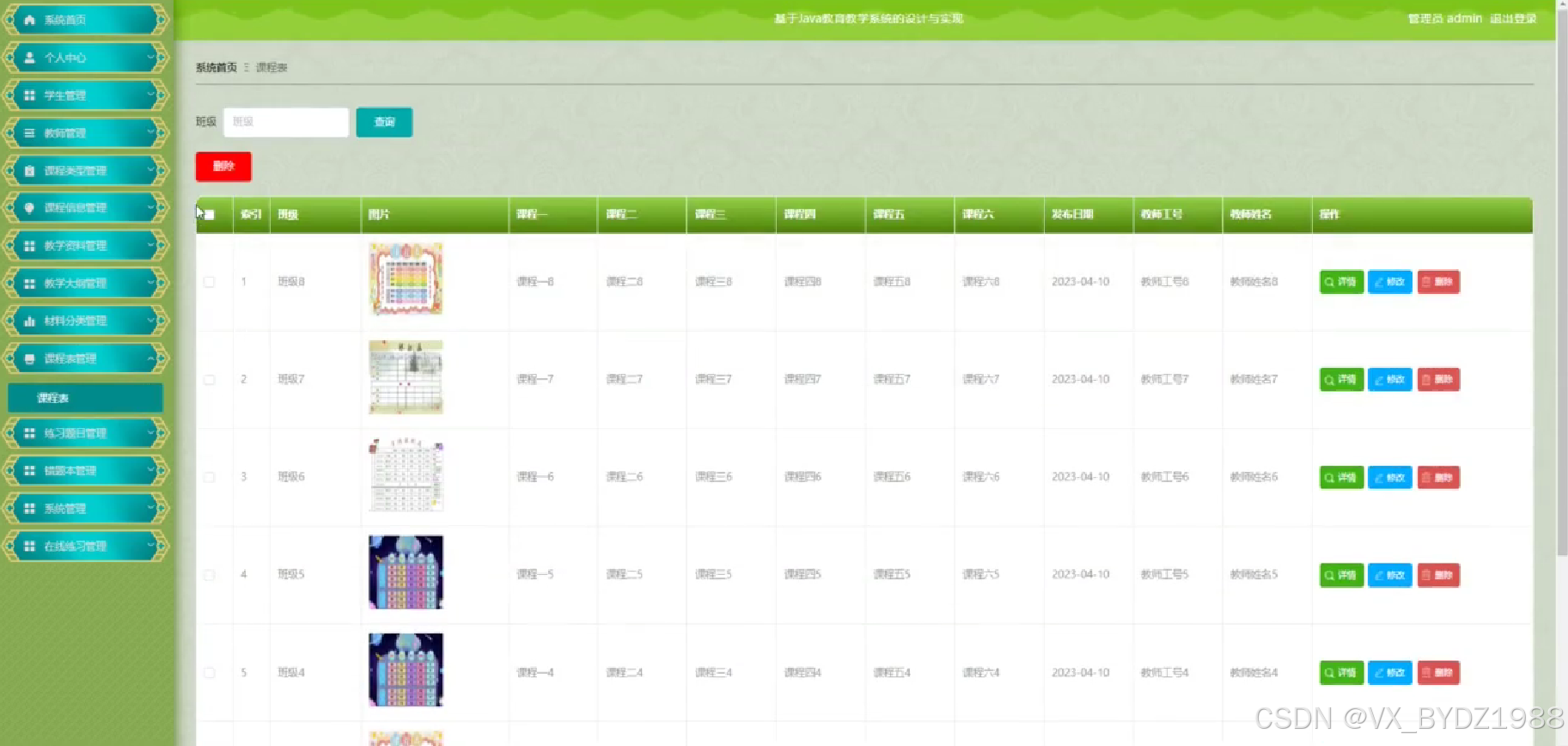The width and height of the screenshot is (1568, 746).
Task: Toggle the select-all checkbox in table header
Action: point(209,215)
